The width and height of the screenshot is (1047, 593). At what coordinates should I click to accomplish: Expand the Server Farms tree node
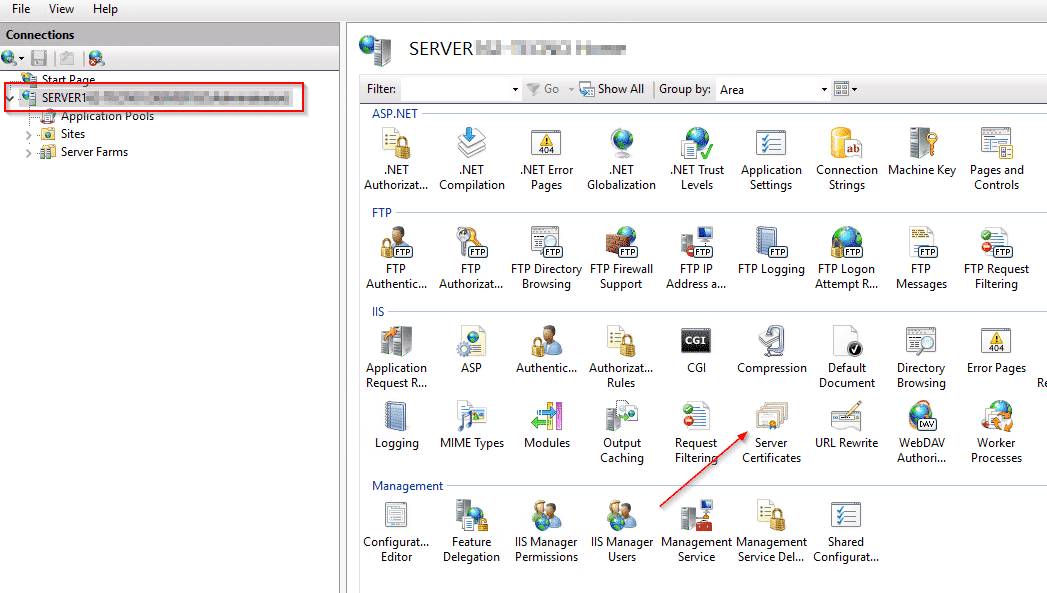28,153
